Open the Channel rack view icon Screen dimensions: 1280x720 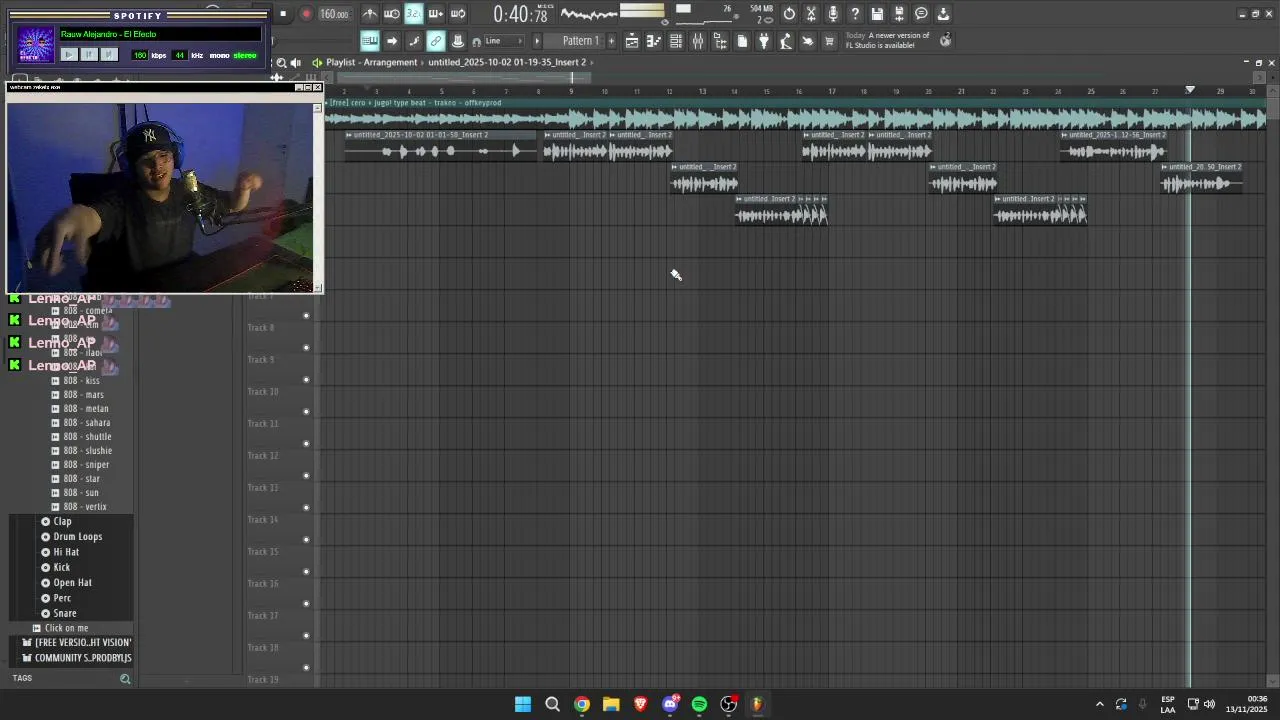pos(676,41)
